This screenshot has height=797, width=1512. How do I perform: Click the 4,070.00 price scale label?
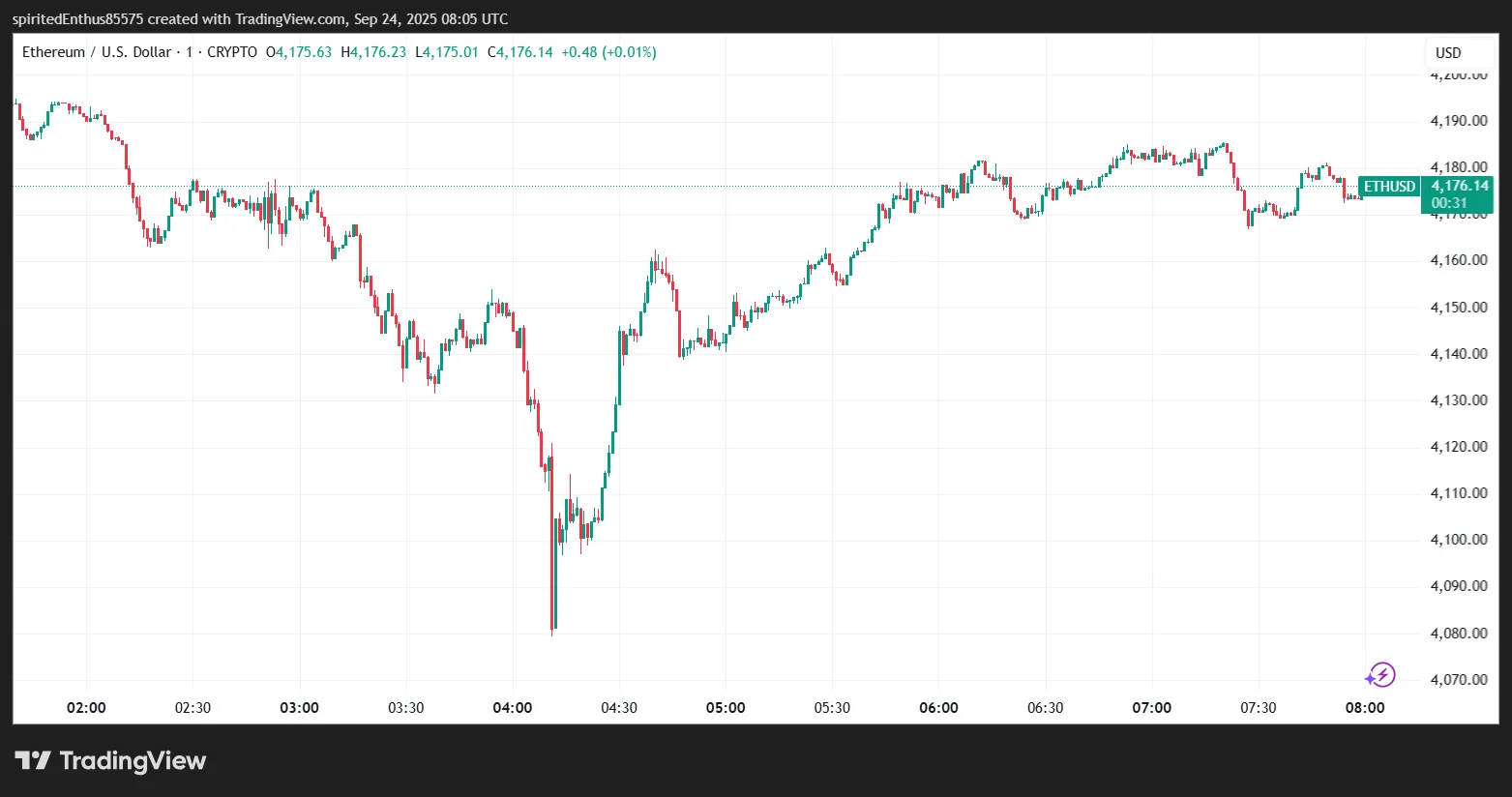1458,680
